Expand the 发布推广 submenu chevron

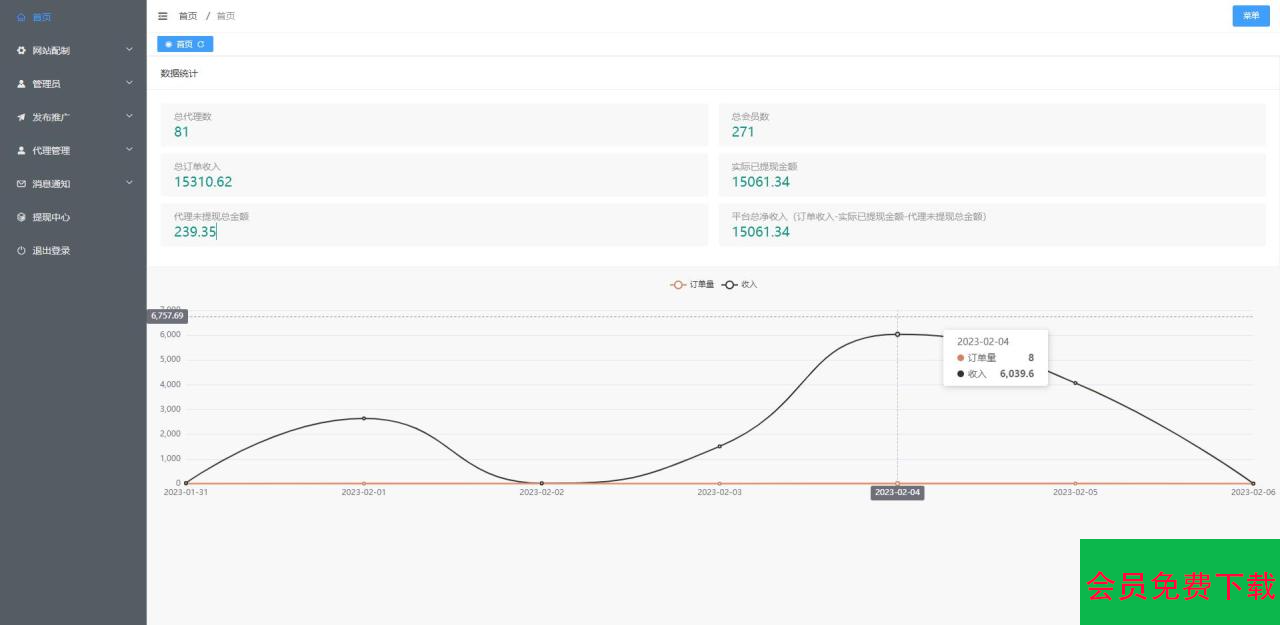point(129,116)
